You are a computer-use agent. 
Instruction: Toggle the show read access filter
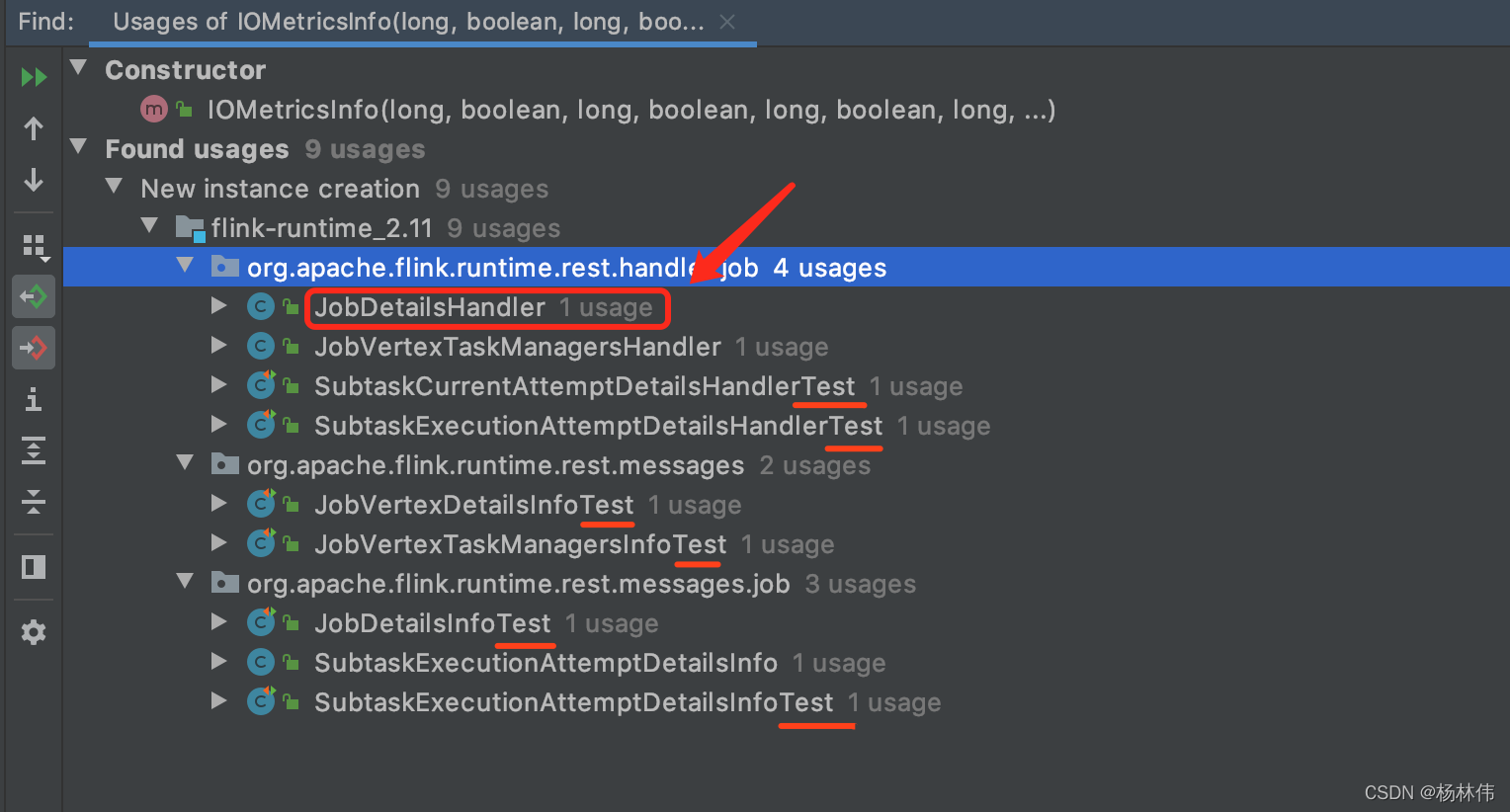click(x=34, y=296)
